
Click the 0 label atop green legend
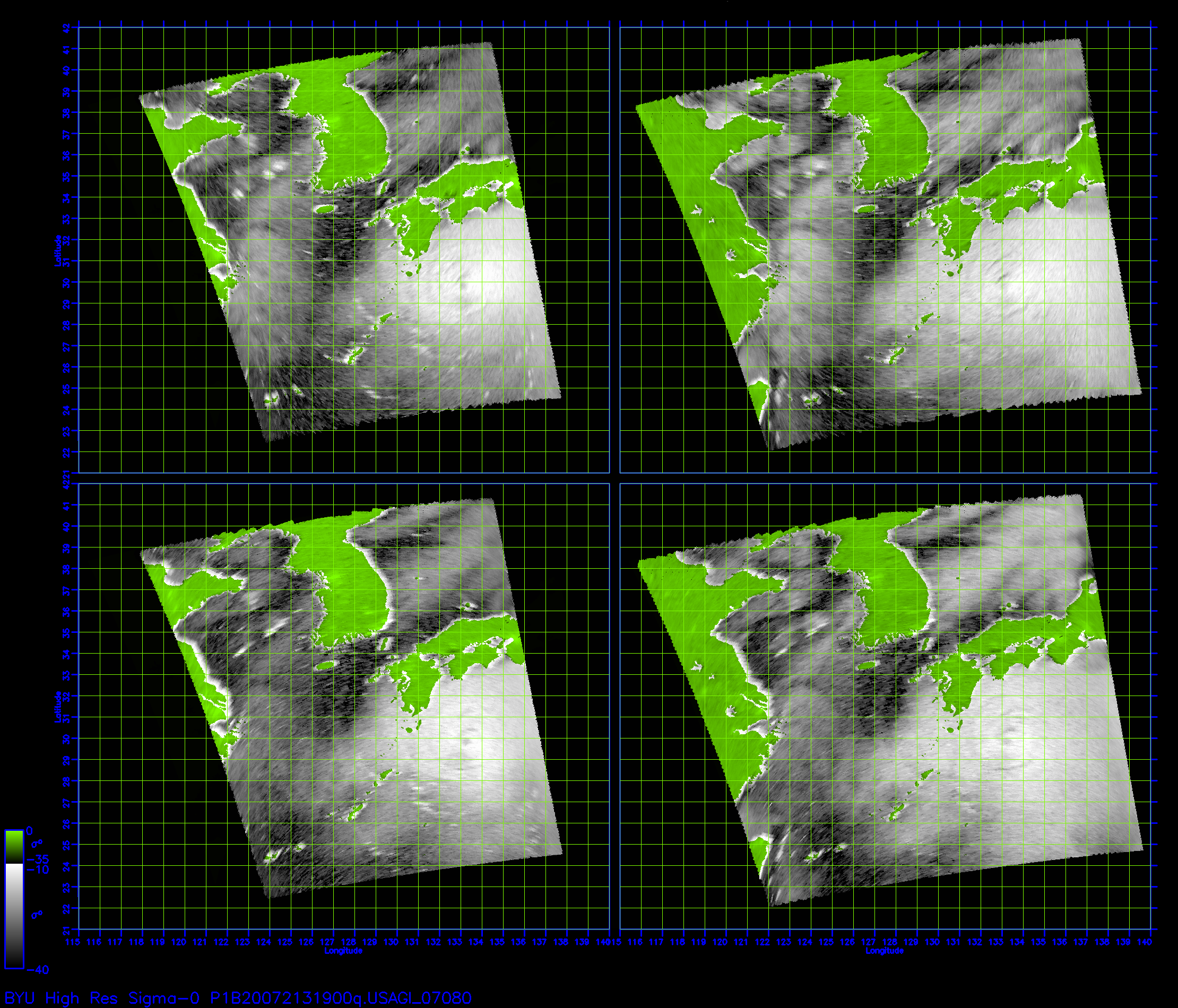30,831
